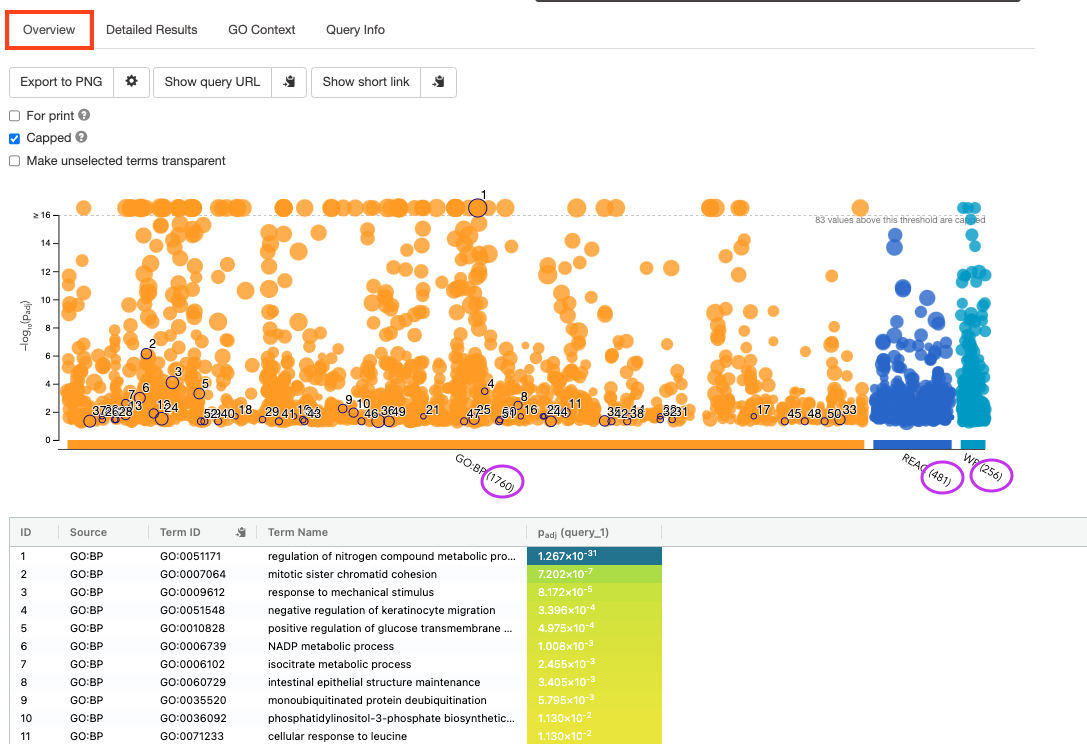Select data point labeled 1 in plot
1087x744 pixels.
[478, 208]
